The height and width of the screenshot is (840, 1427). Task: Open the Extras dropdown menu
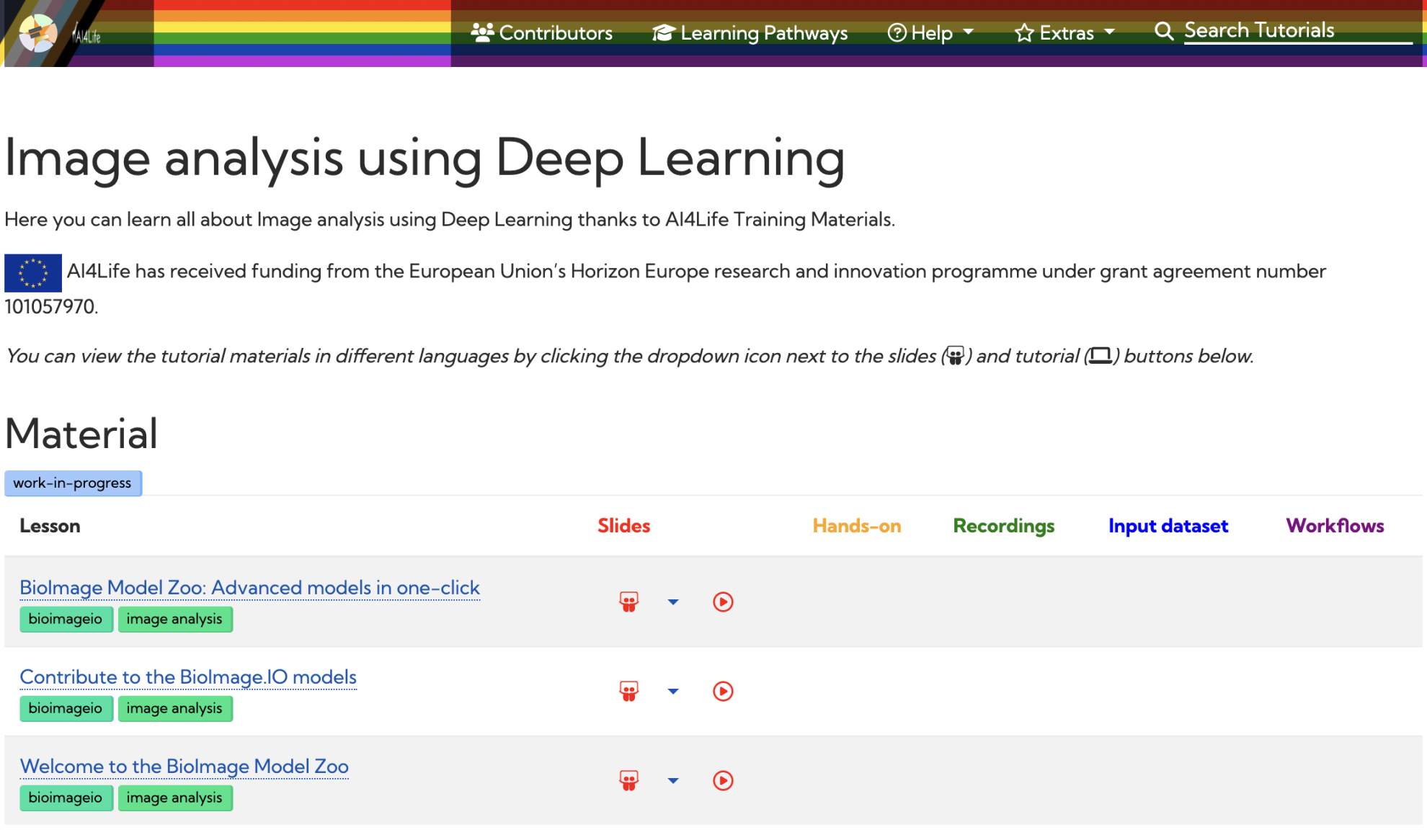1064,32
